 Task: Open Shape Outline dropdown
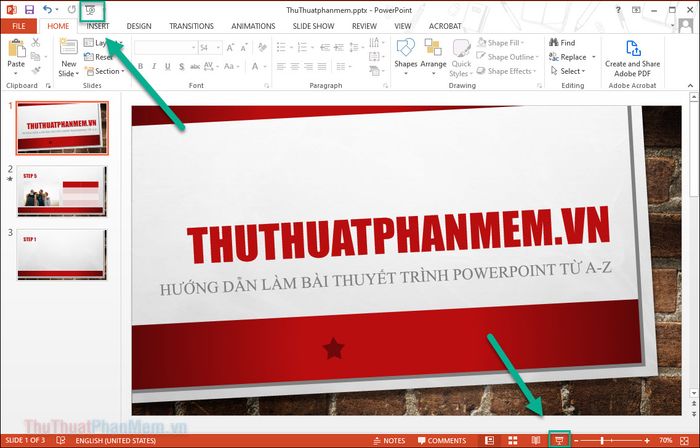click(508, 57)
